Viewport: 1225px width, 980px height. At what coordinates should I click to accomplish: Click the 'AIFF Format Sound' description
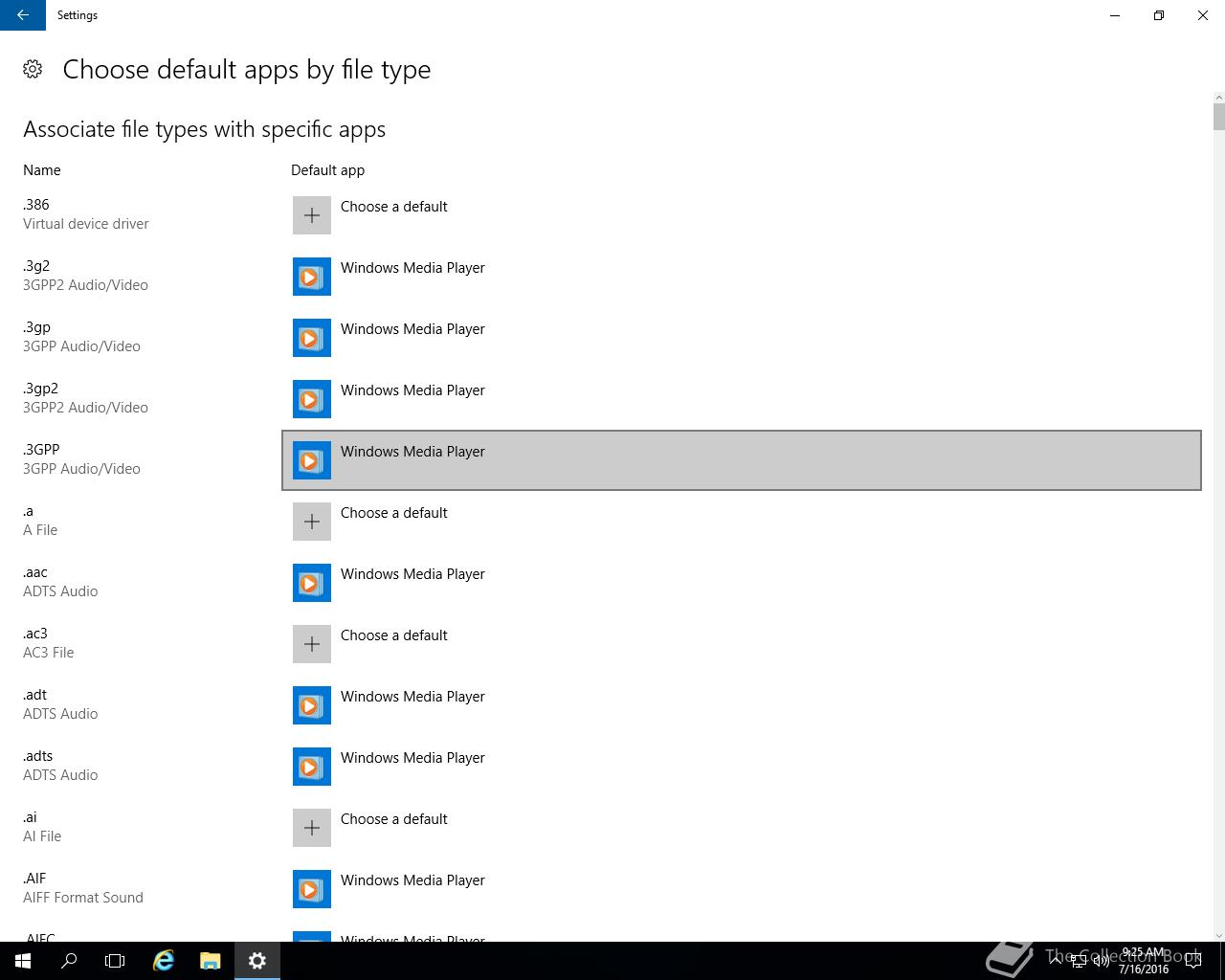pyautogui.click(x=83, y=898)
